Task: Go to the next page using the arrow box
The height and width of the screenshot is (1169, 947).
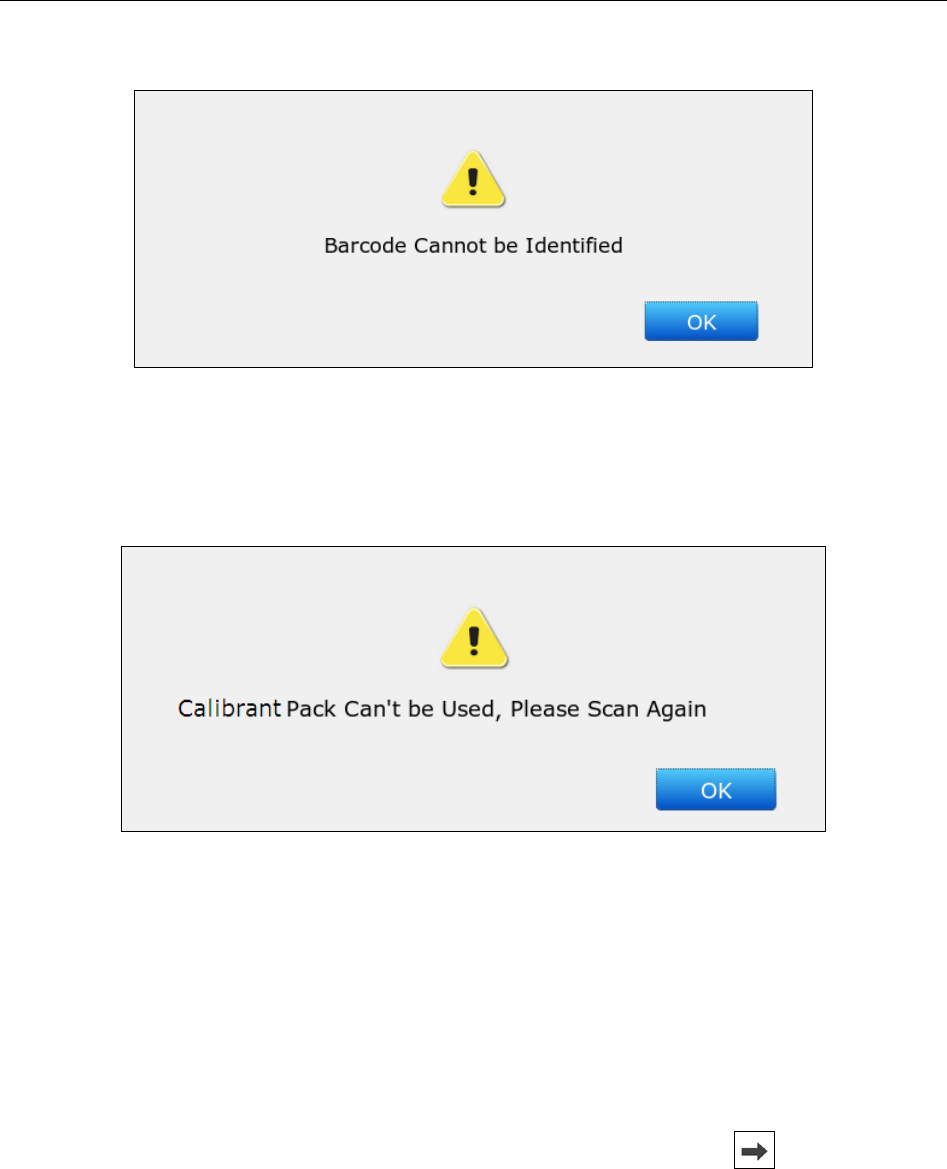Action: pyautogui.click(x=754, y=1150)
